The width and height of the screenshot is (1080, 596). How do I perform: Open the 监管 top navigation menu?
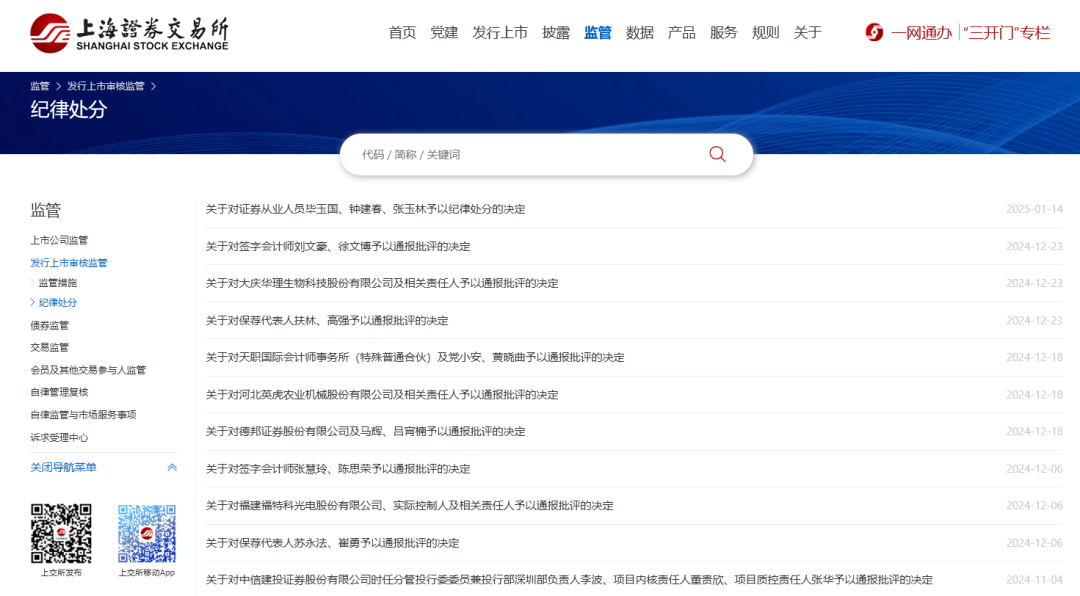[x=598, y=32]
